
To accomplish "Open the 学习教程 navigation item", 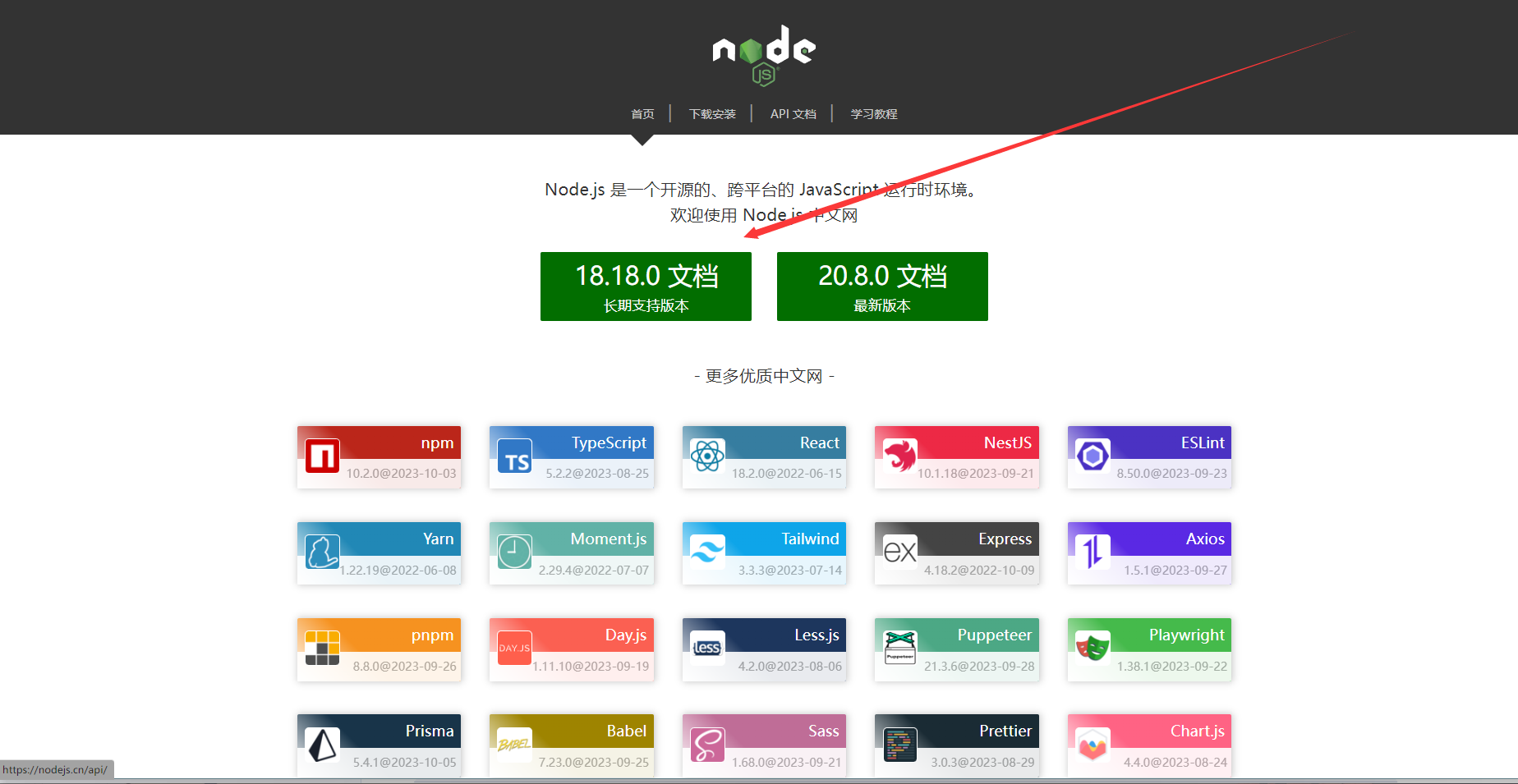I will [873, 114].
